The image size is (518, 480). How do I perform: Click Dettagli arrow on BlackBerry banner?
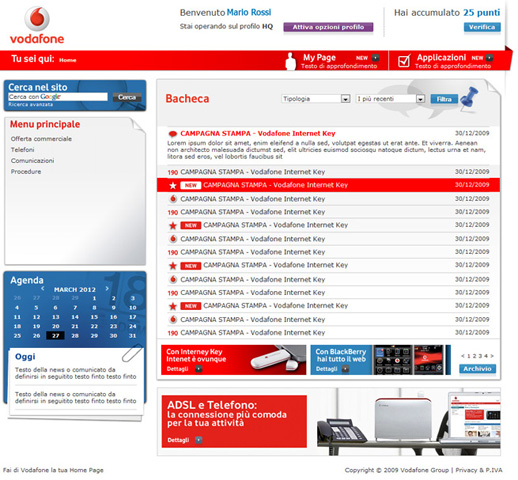coord(345,369)
